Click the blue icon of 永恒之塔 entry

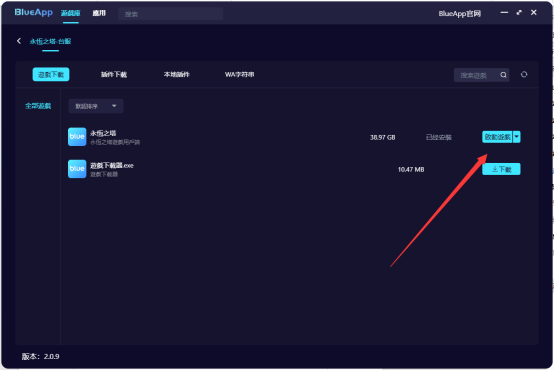77,137
